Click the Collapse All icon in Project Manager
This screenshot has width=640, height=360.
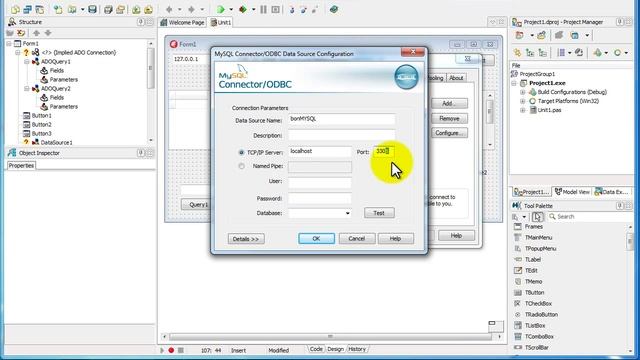tap(542, 53)
